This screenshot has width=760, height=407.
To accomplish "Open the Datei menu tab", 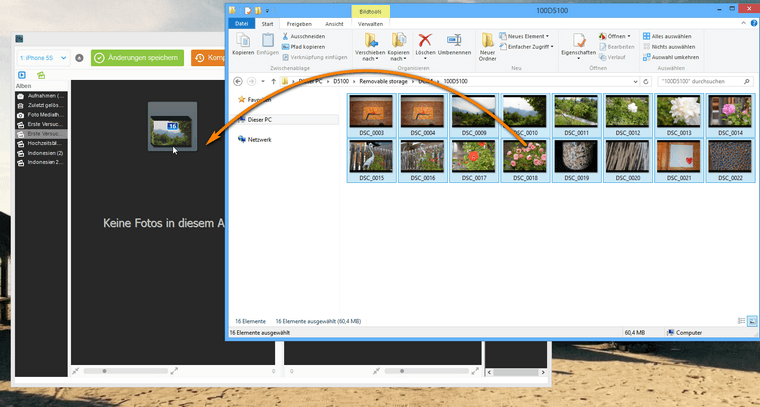I will [241, 24].
